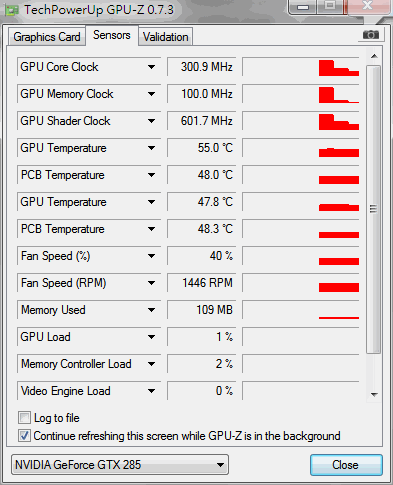Click the scrollbar down arrow
The image size is (393, 485).
(374, 395)
